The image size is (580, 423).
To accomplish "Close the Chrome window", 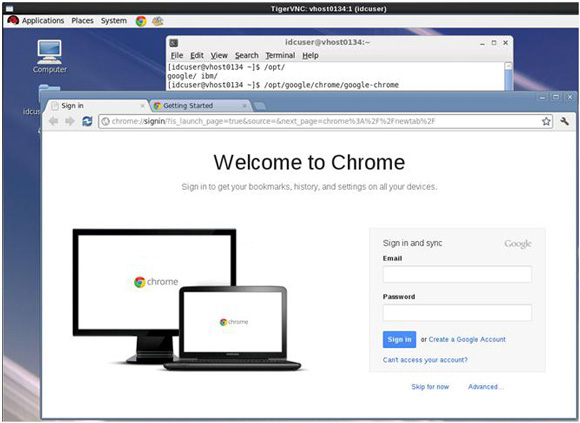I will (570, 97).
